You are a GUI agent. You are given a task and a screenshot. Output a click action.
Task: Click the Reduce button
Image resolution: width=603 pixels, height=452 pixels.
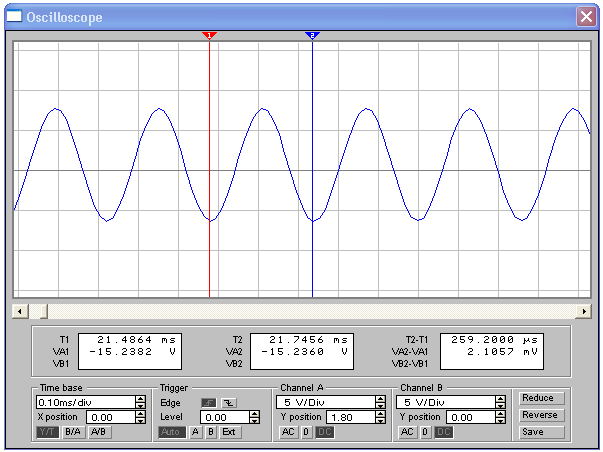point(541,398)
